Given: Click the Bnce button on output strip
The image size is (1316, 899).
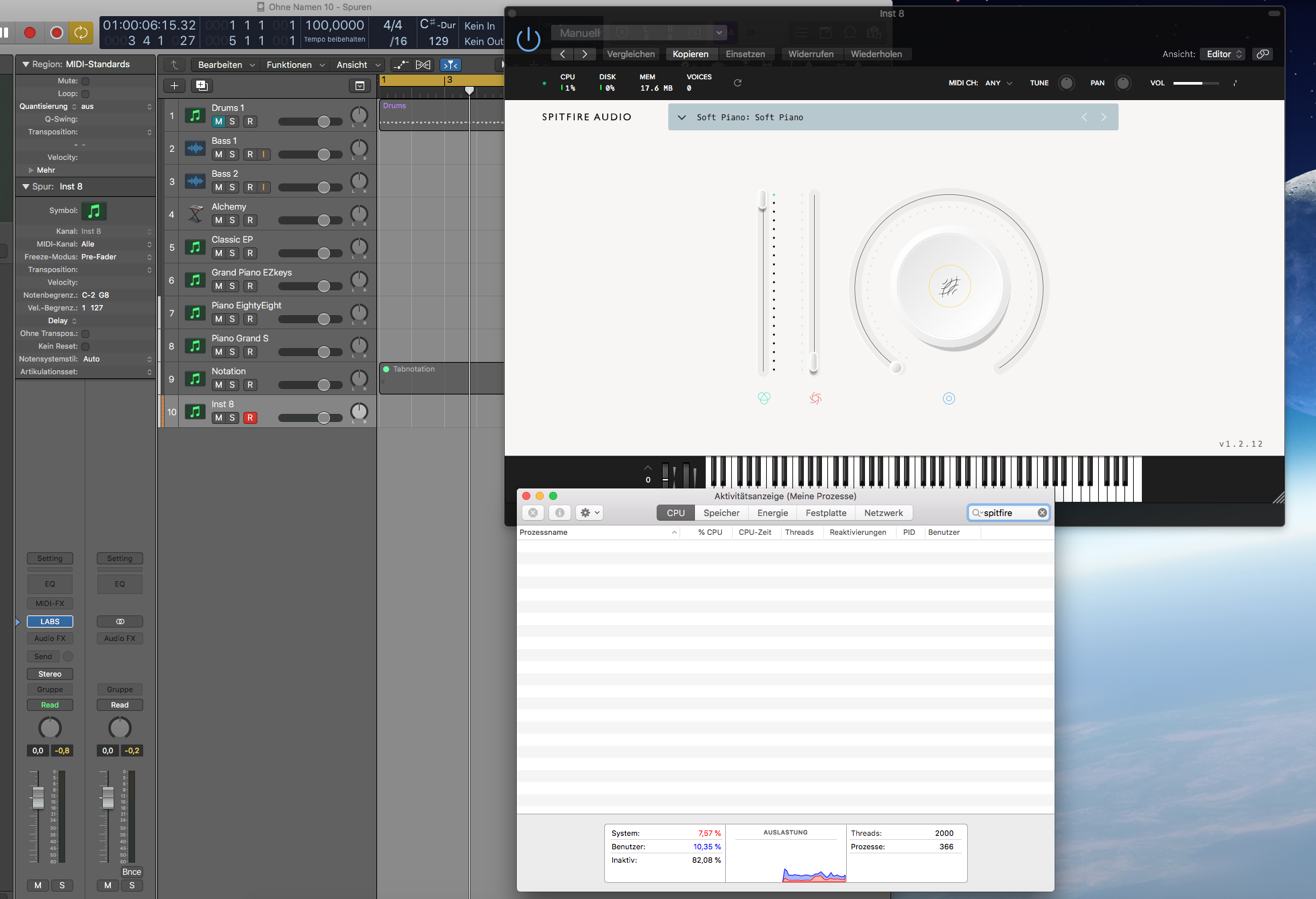Looking at the screenshot, I should click(132, 871).
